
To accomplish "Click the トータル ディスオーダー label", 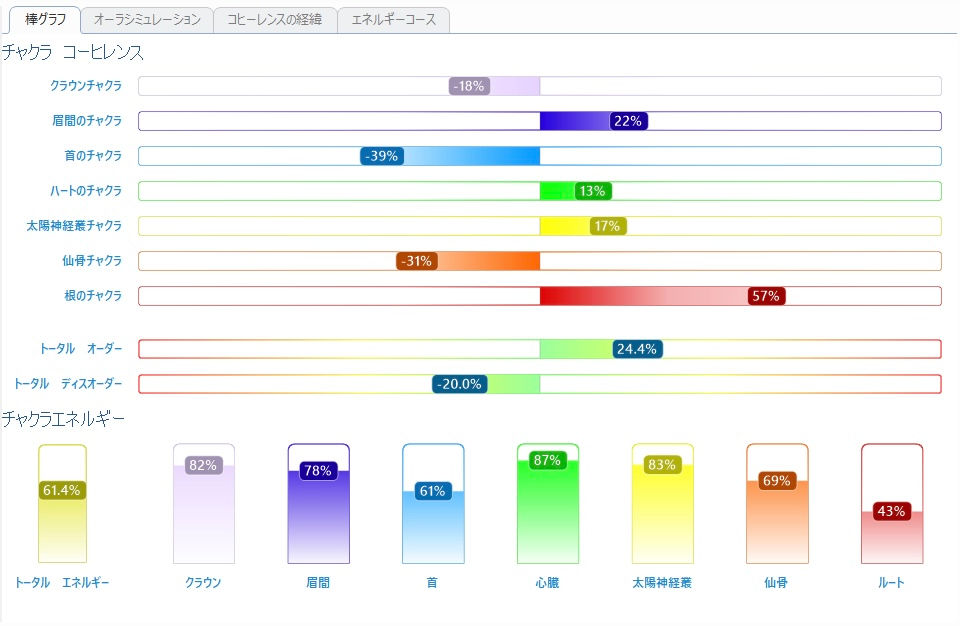I will pyautogui.click(x=68, y=383).
